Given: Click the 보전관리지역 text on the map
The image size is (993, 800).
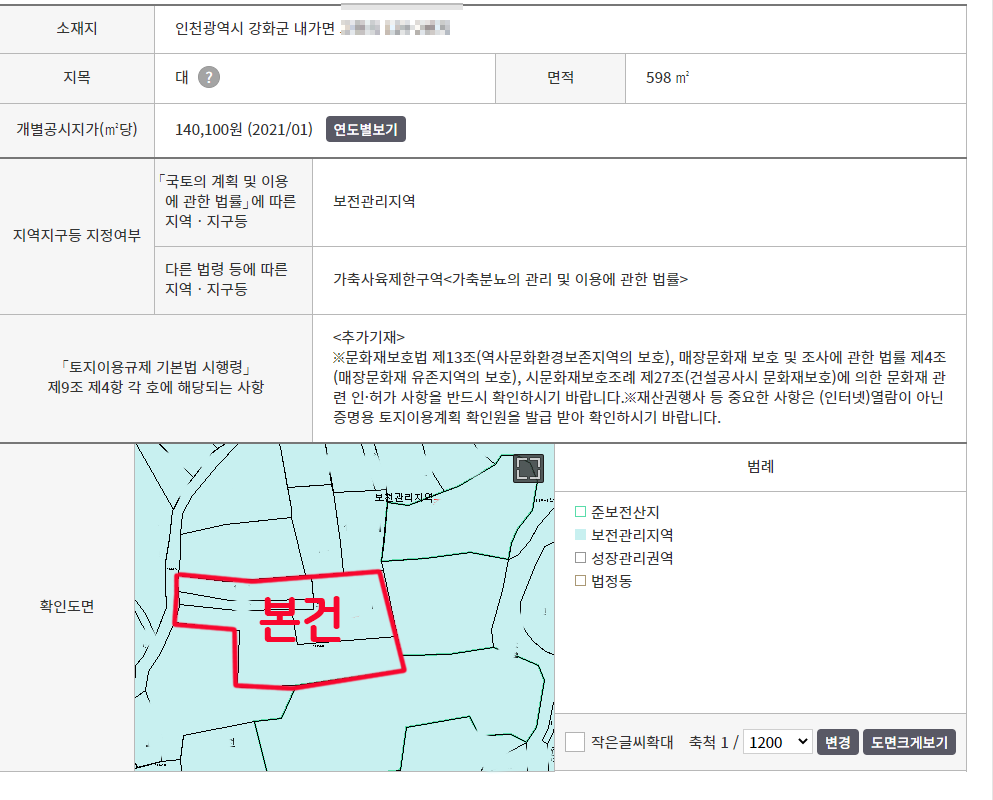Looking at the screenshot, I should 407,497.
